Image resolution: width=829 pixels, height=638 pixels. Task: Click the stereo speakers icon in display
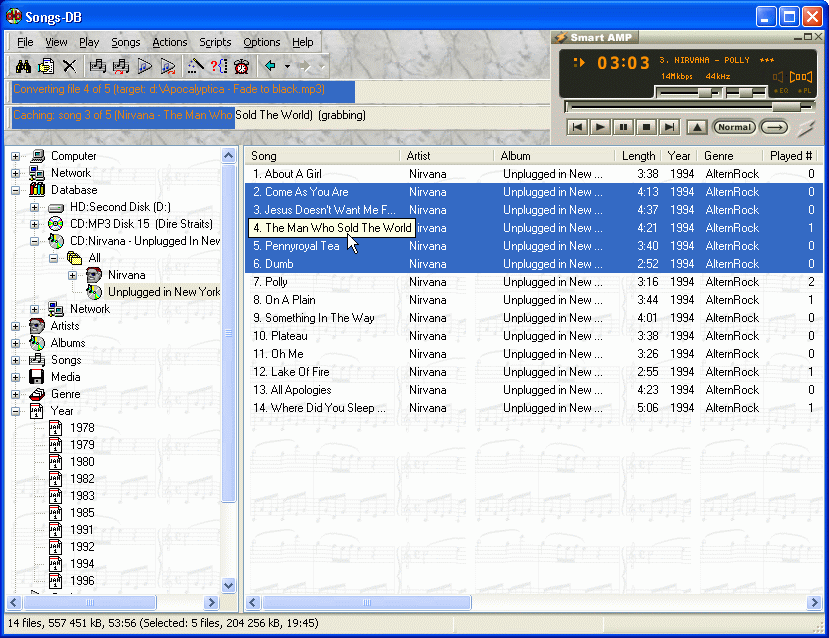click(x=800, y=77)
